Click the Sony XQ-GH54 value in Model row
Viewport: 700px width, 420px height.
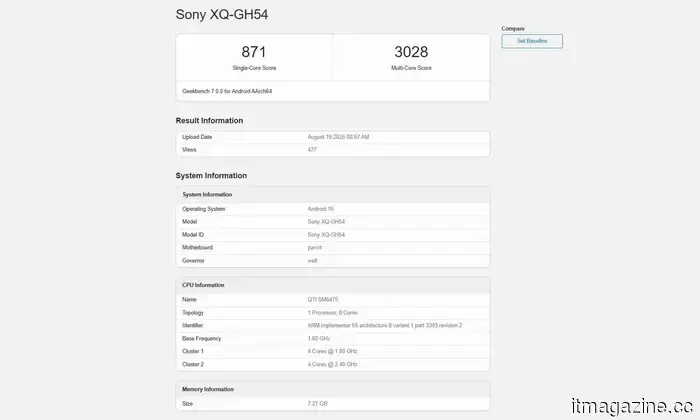tap(326, 222)
